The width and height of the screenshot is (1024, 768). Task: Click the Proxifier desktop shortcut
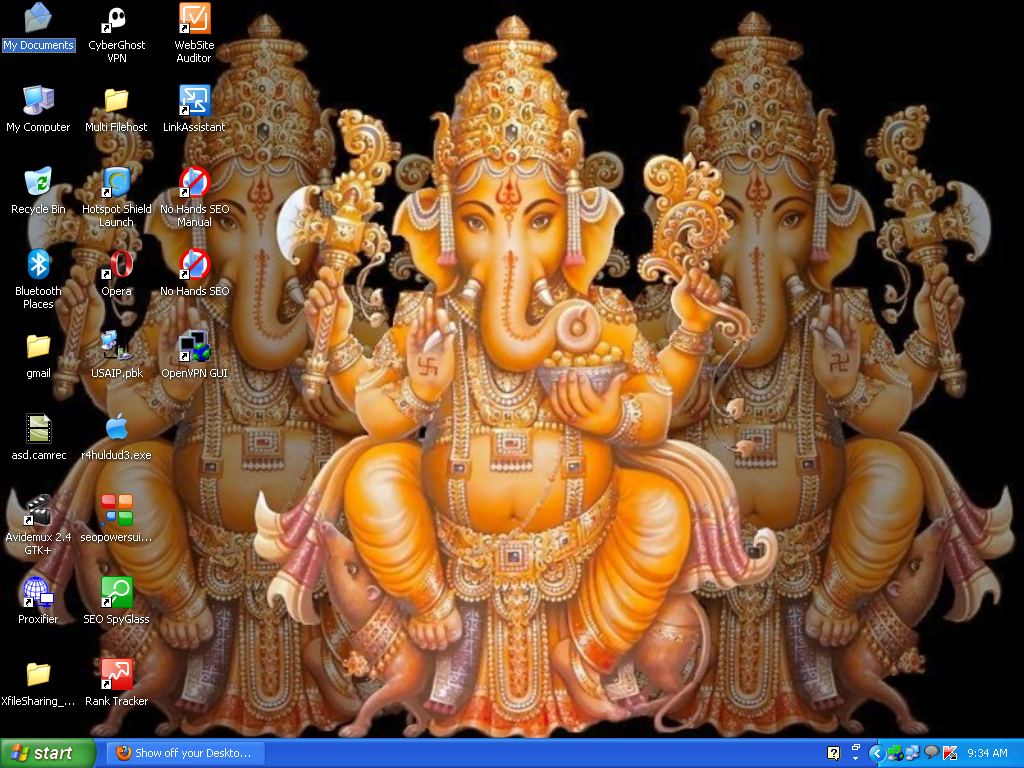pyautogui.click(x=38, y=593)
